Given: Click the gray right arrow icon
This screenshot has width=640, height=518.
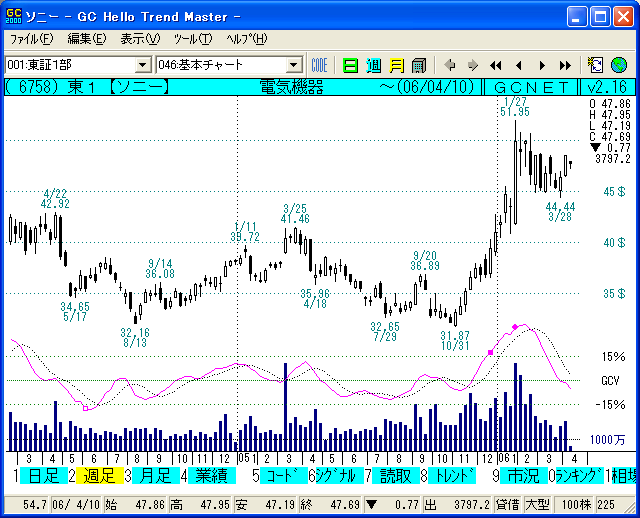Looking at the screenshot, I should 470,65.
